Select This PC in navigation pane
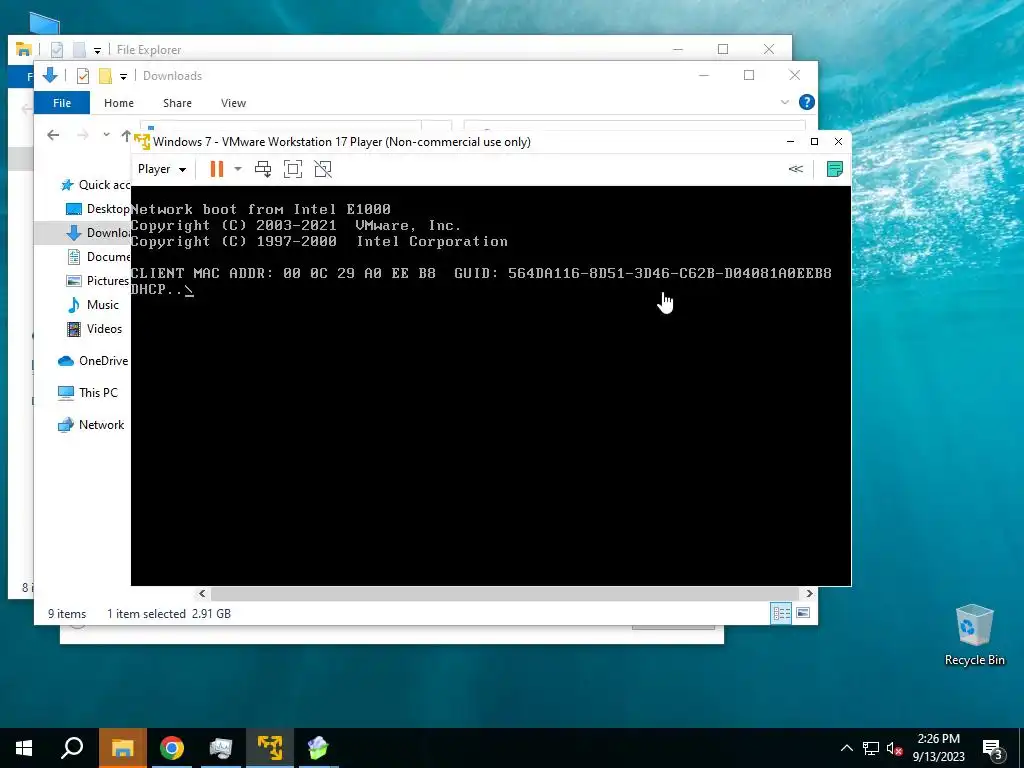This screenshot has width=1024, height=768. tap(88, 392)
